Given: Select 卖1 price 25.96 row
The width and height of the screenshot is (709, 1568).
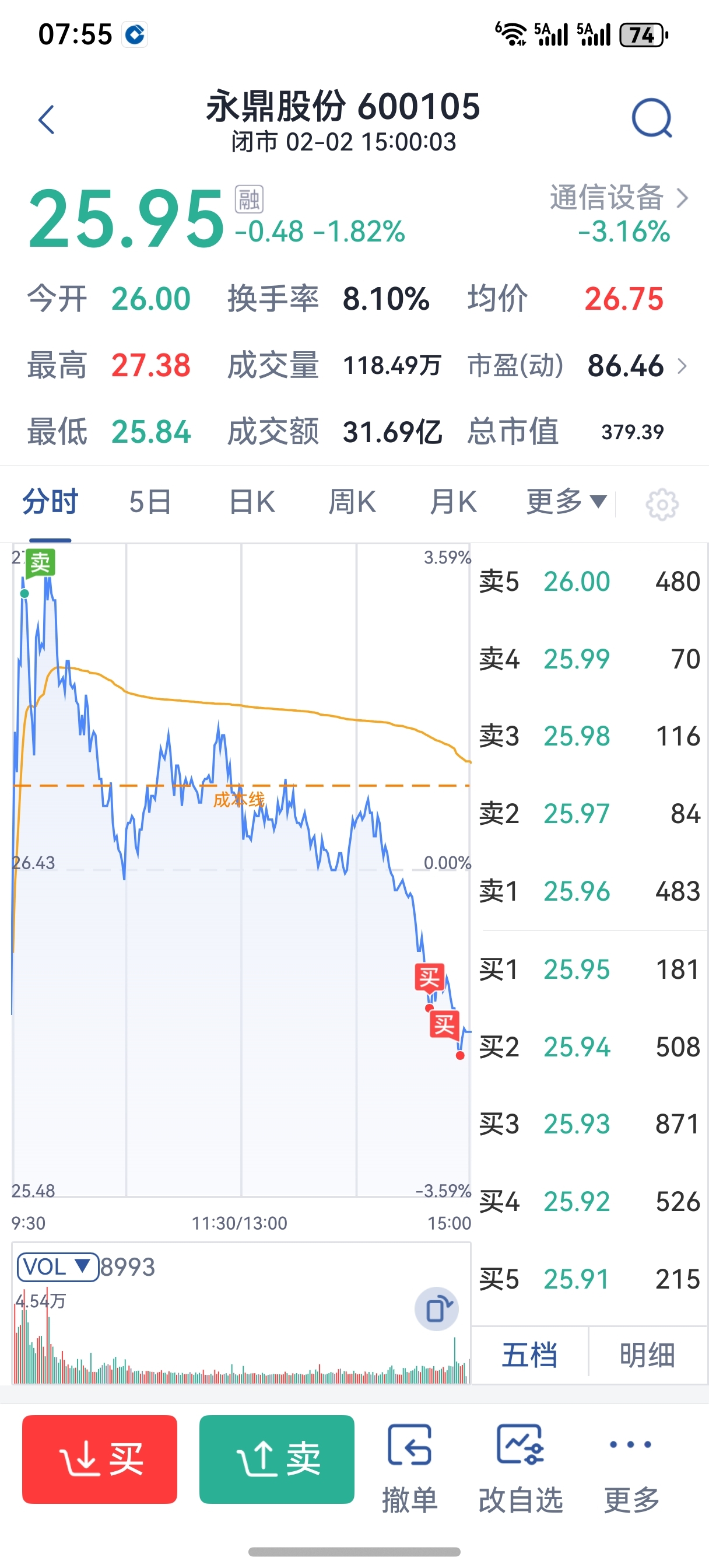Looking at the screenshot, I should pyautogui.click(x=589, y=891).
